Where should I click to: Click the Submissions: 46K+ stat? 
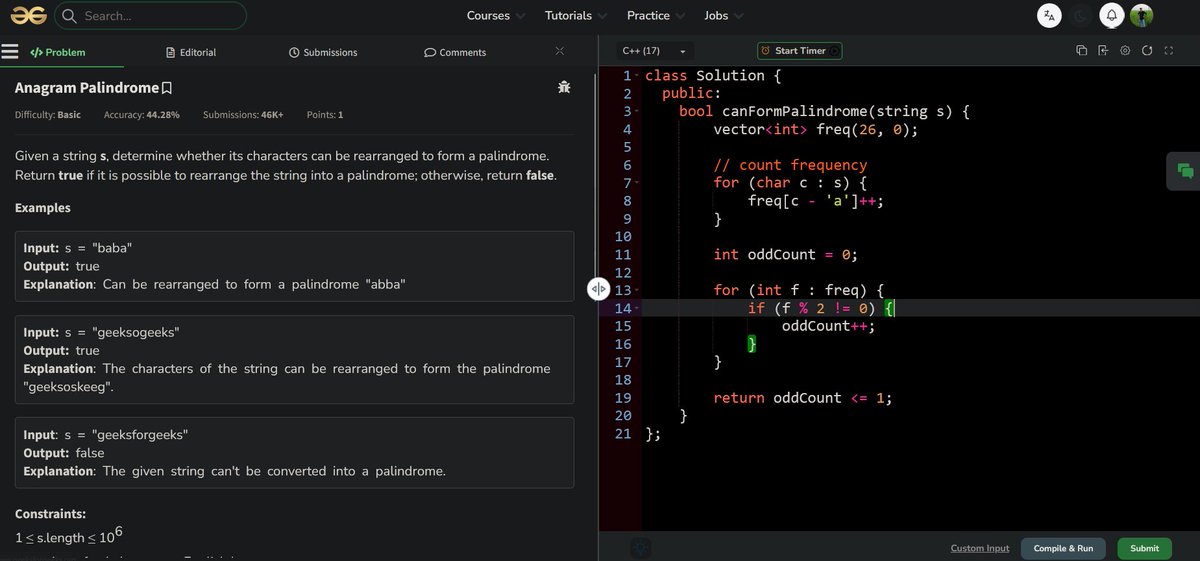click(x=243, y=115)
